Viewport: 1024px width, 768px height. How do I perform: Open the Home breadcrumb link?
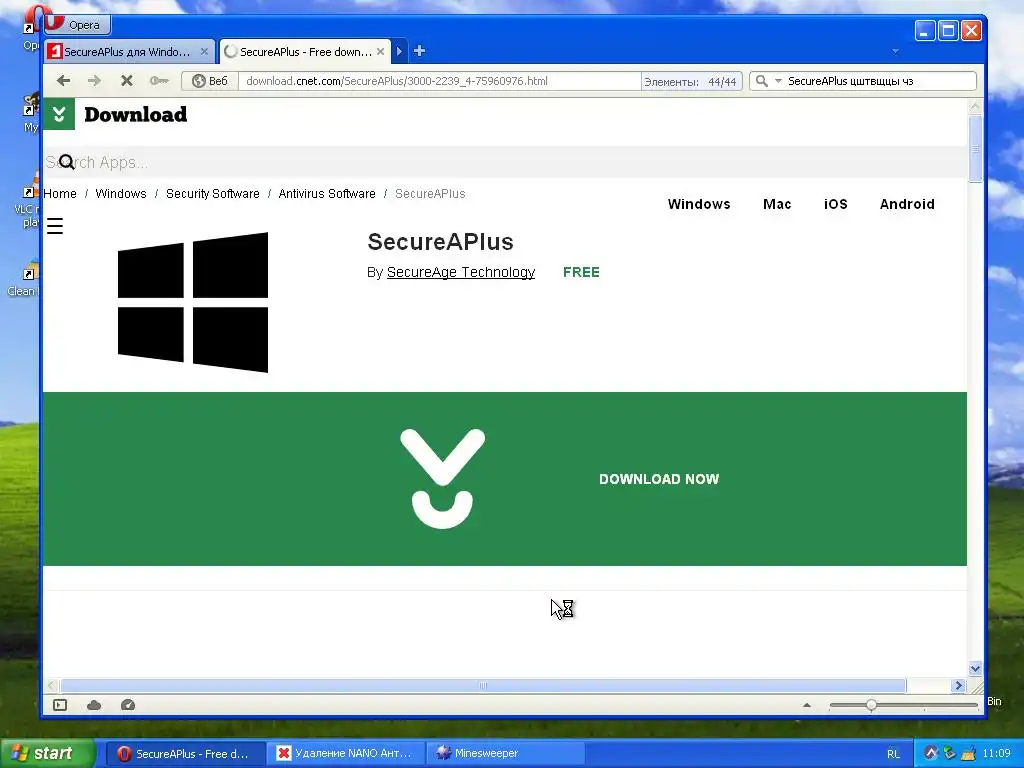pyautogui.click(x=59, y=194)
